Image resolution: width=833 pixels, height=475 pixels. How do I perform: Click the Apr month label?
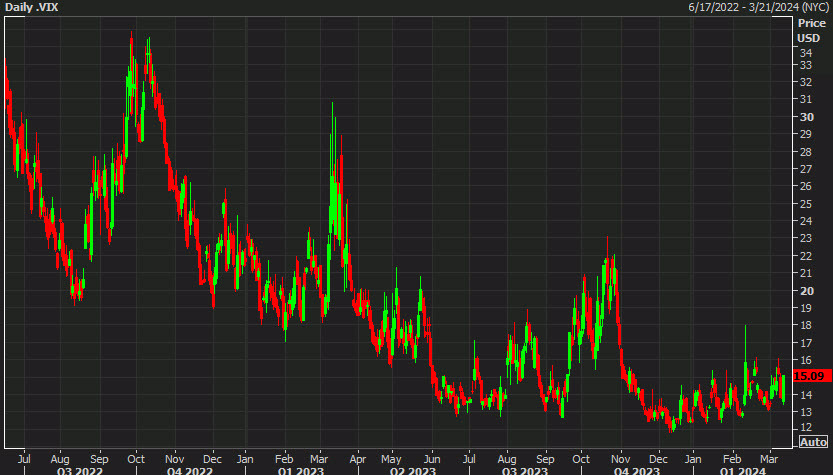(x=358, y=459)
